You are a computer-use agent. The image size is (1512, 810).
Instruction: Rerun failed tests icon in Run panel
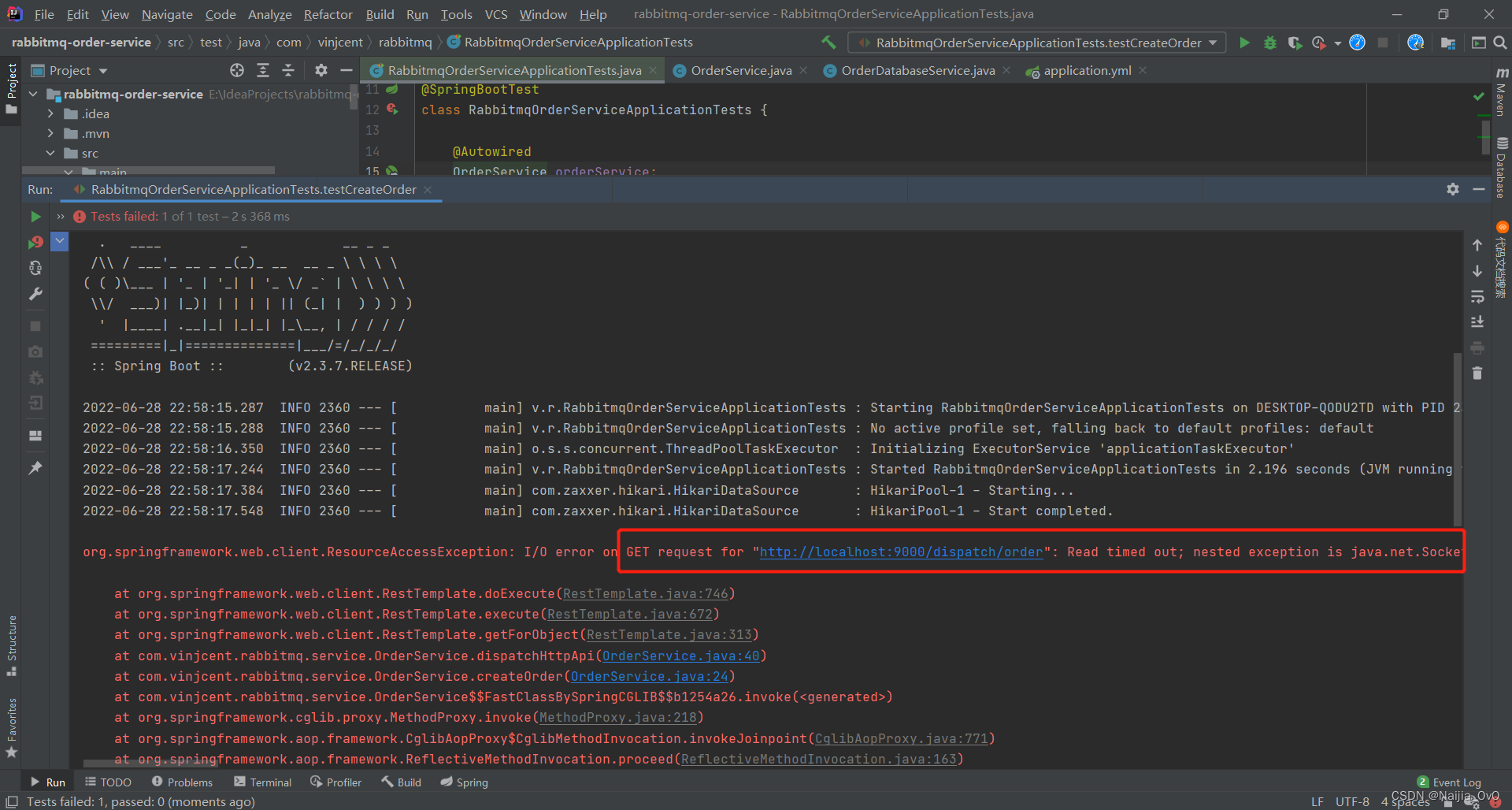point(35,242)
